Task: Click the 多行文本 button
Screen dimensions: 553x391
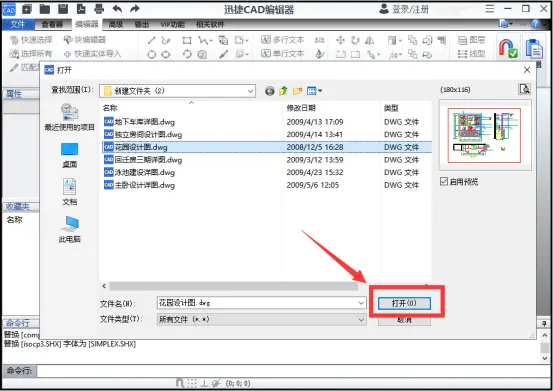Action: (282, 40)
